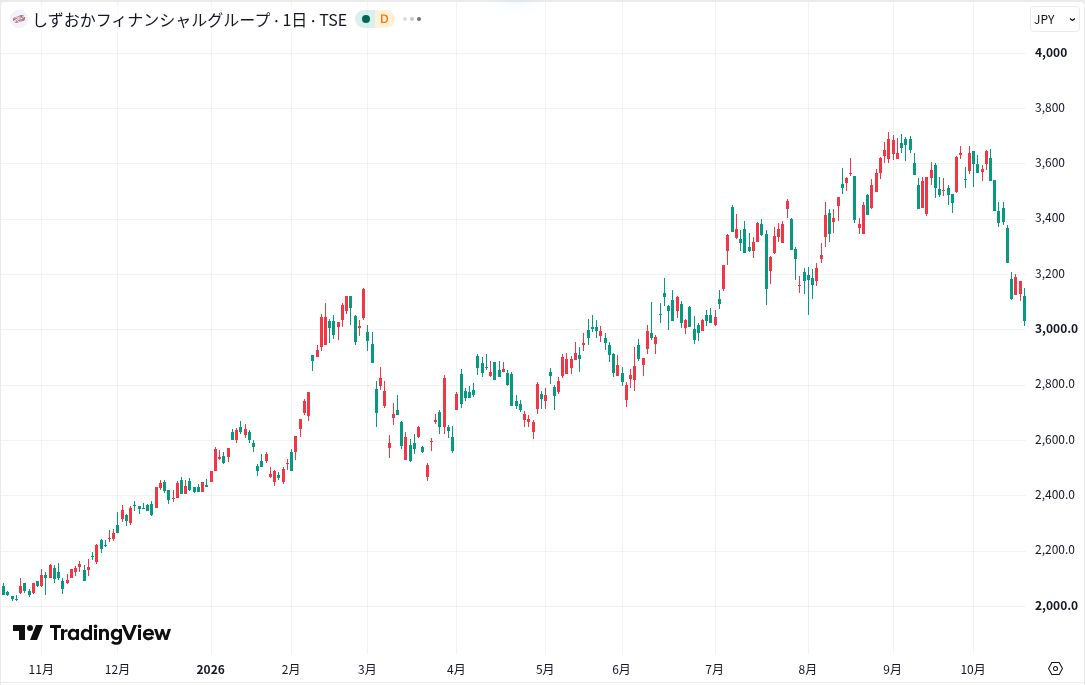This screenshot has width=1085, height=685.
Task: Click the 11月 time axis label
Action: click(42, 670)
